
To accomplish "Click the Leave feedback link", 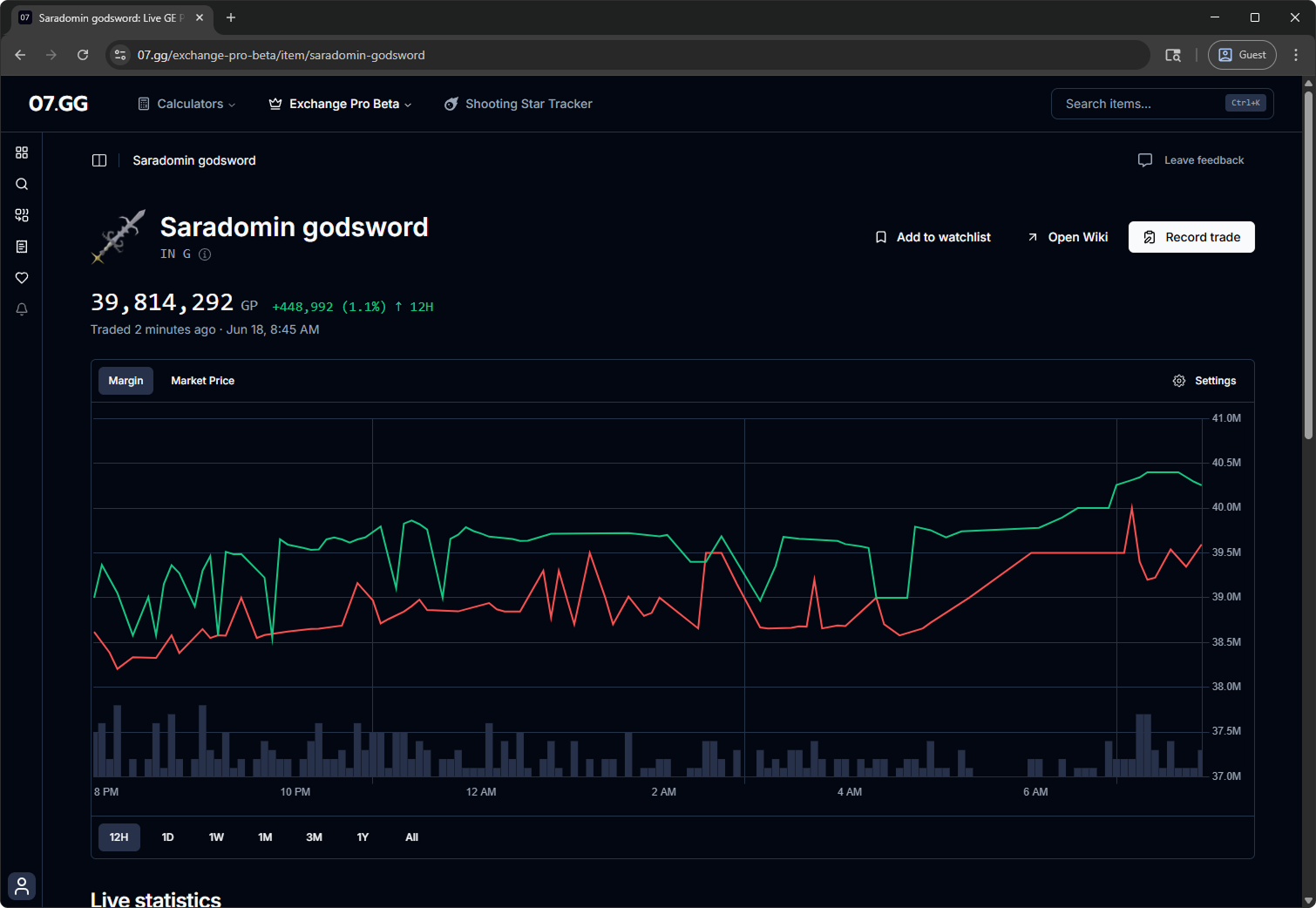I will (1204, 159).
